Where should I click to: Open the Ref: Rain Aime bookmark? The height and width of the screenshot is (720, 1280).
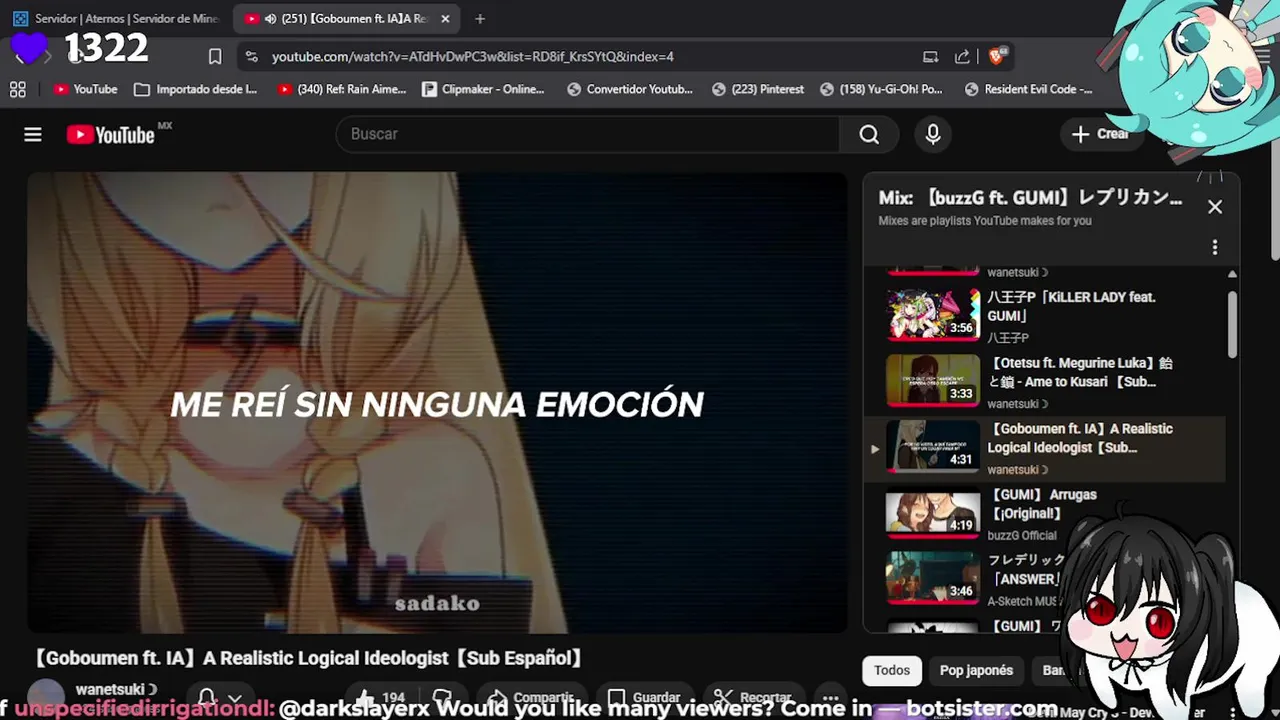coord(342,89)
